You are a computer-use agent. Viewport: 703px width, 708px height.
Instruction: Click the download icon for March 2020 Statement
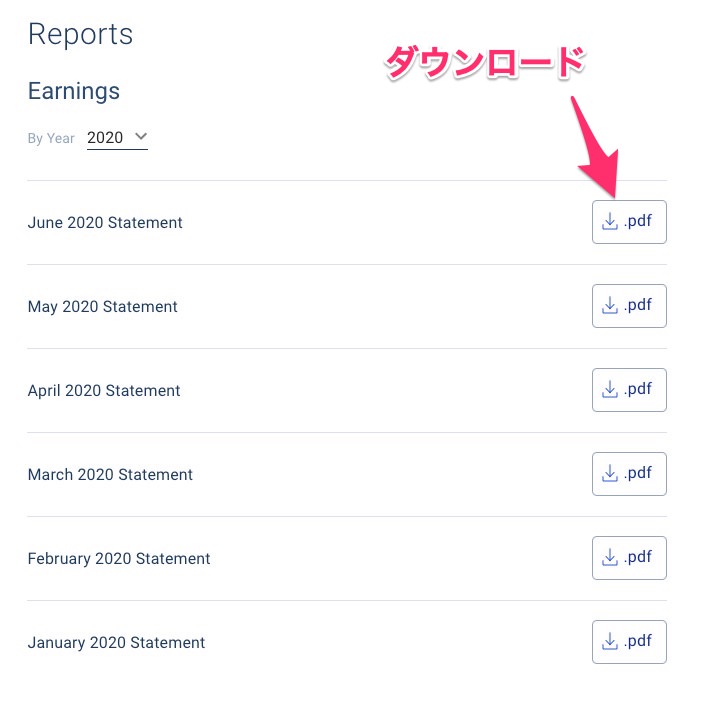click(x=610, y=474)
